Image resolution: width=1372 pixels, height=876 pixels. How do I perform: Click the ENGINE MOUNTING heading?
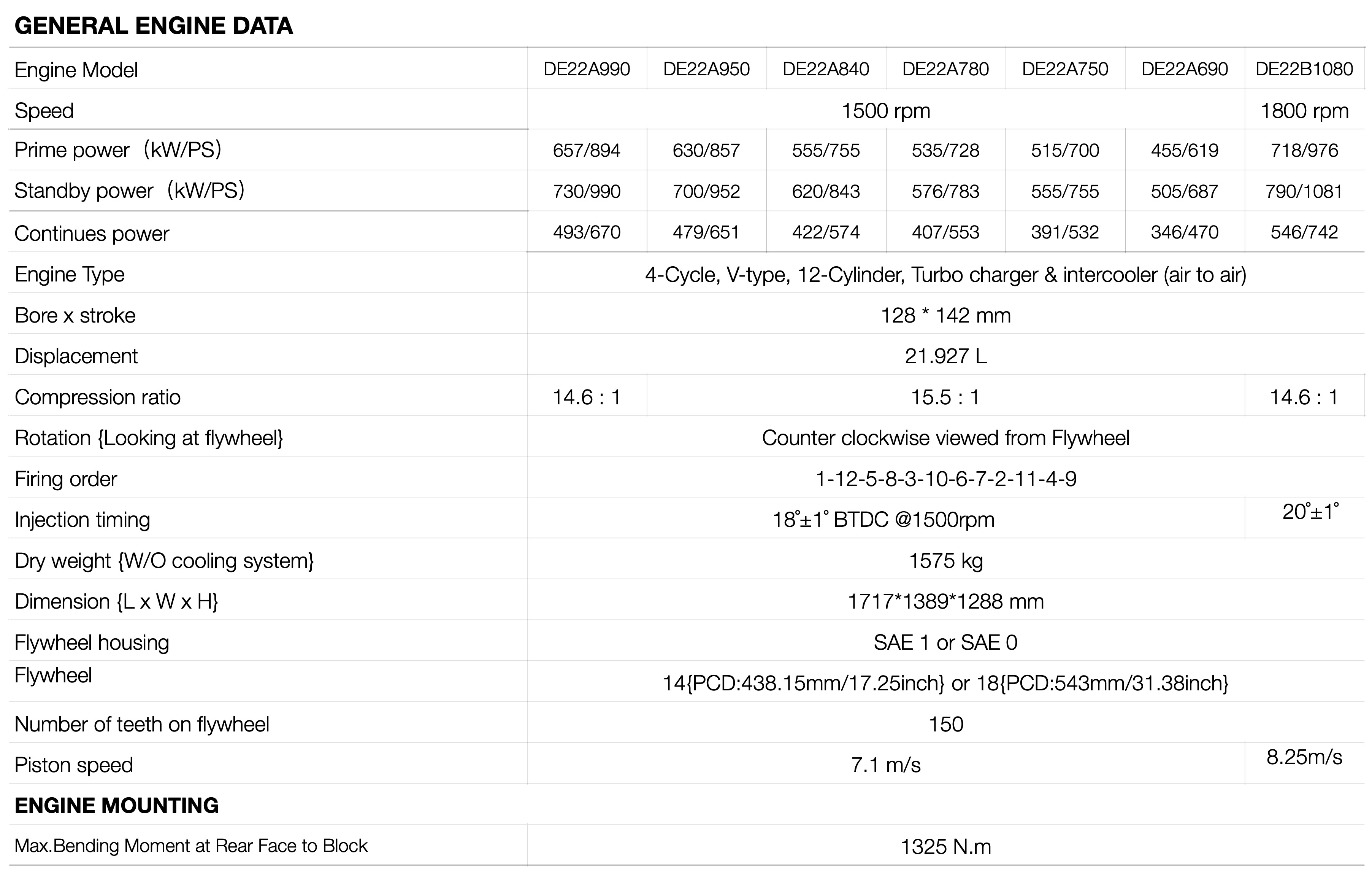pos(116,805)
